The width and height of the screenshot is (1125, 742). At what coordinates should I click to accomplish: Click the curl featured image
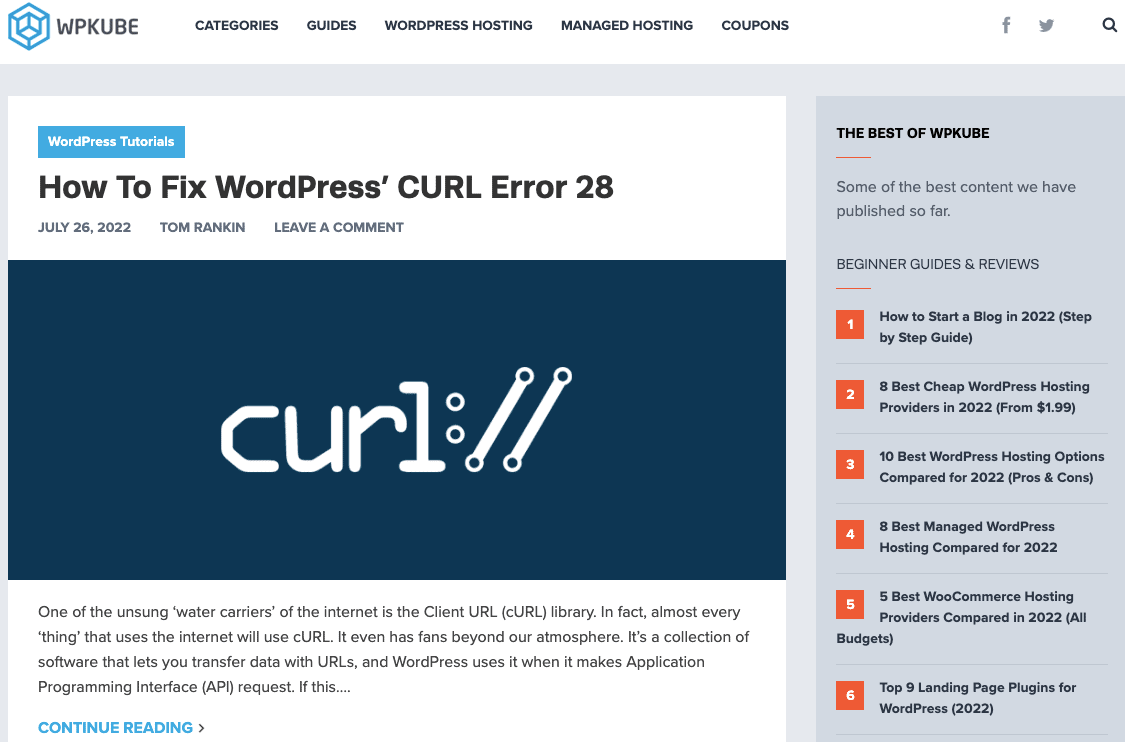(x=396, y=420)
